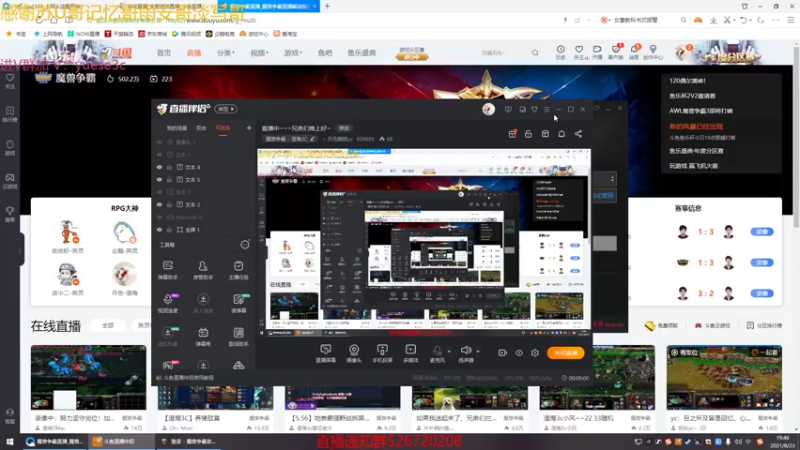Add a new scene with the plus button
The height and width of the screenshot is (450, 800).
(x=249, y=128)
